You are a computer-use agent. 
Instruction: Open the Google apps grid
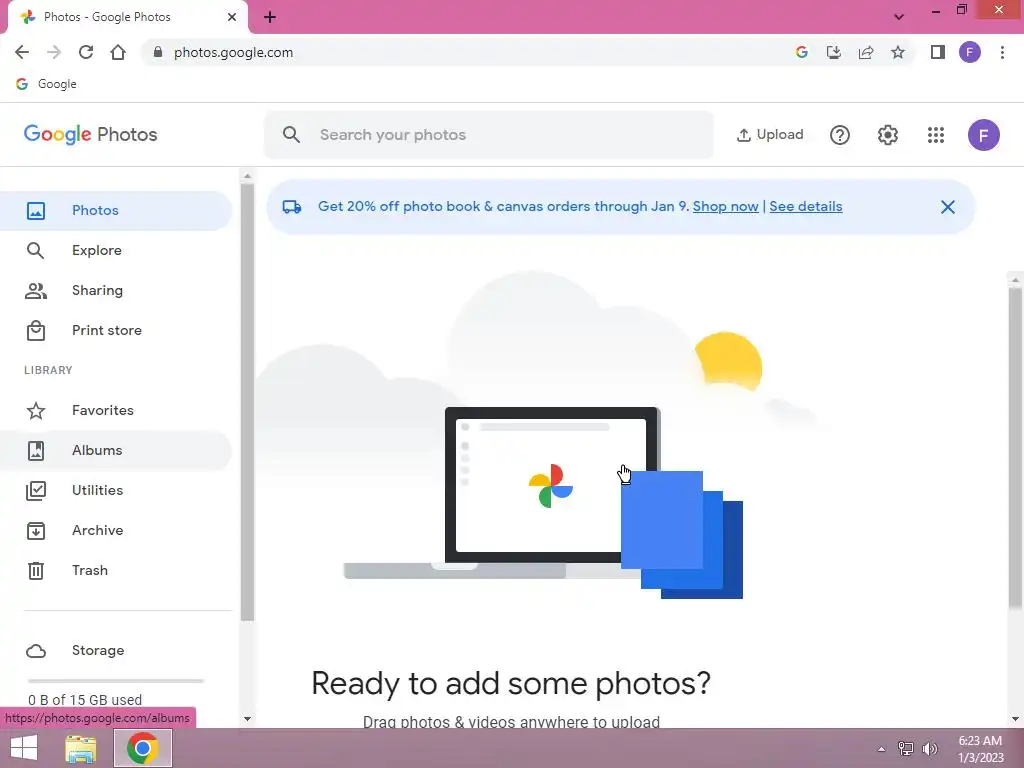(x=936, y=135)
